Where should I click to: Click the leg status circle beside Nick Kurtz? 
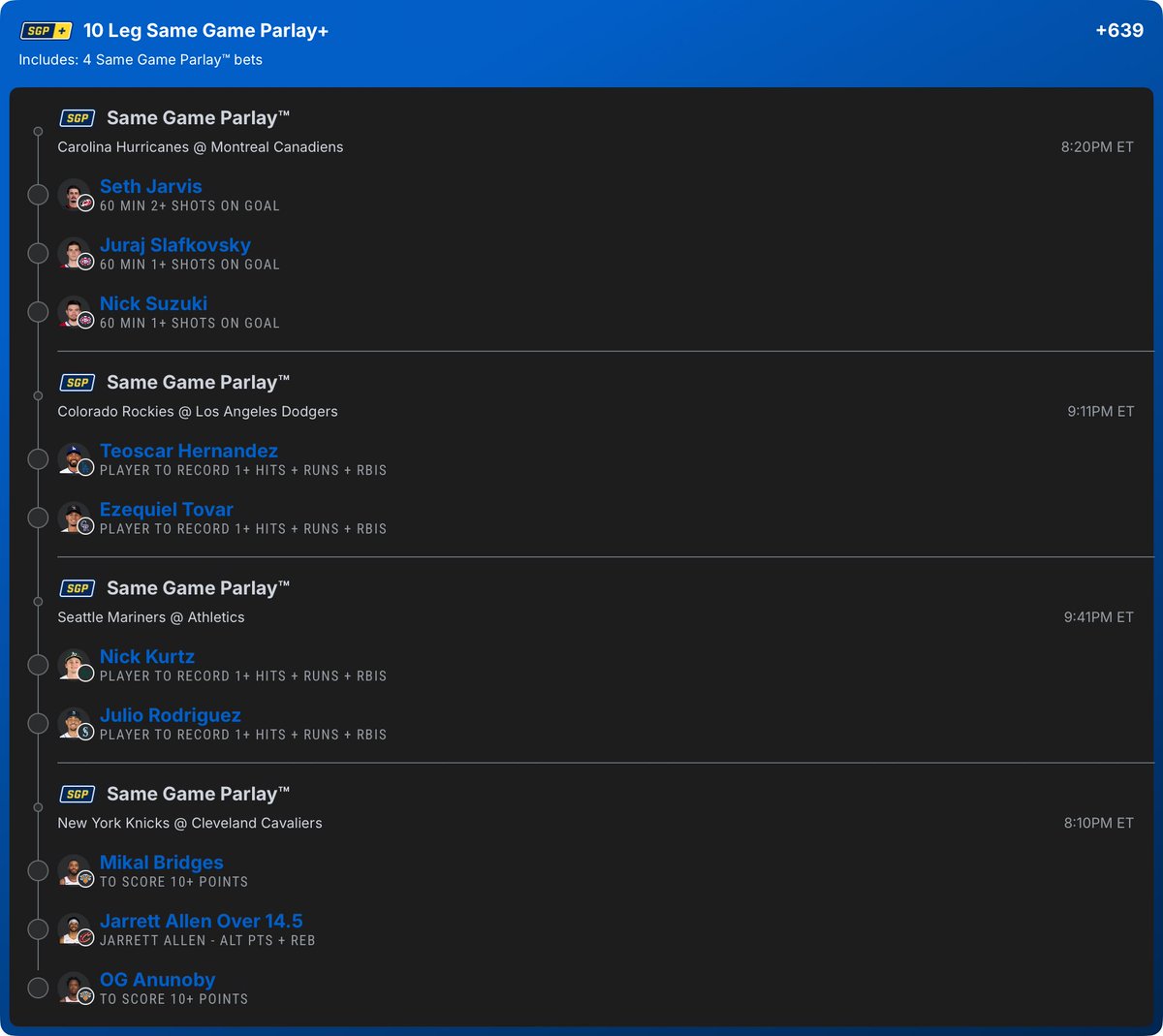tap(38, 665)
